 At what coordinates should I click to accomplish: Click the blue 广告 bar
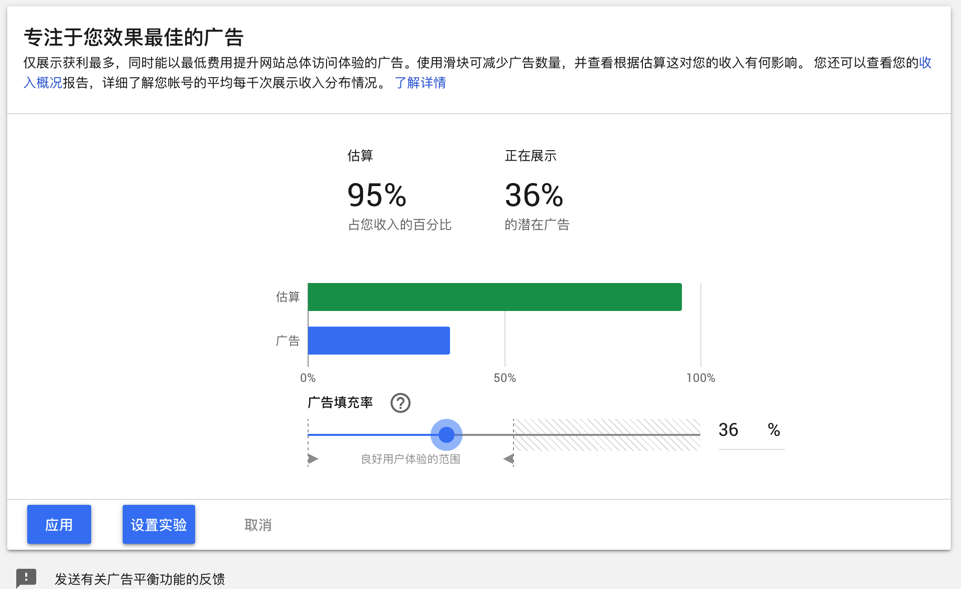[379, 341]
